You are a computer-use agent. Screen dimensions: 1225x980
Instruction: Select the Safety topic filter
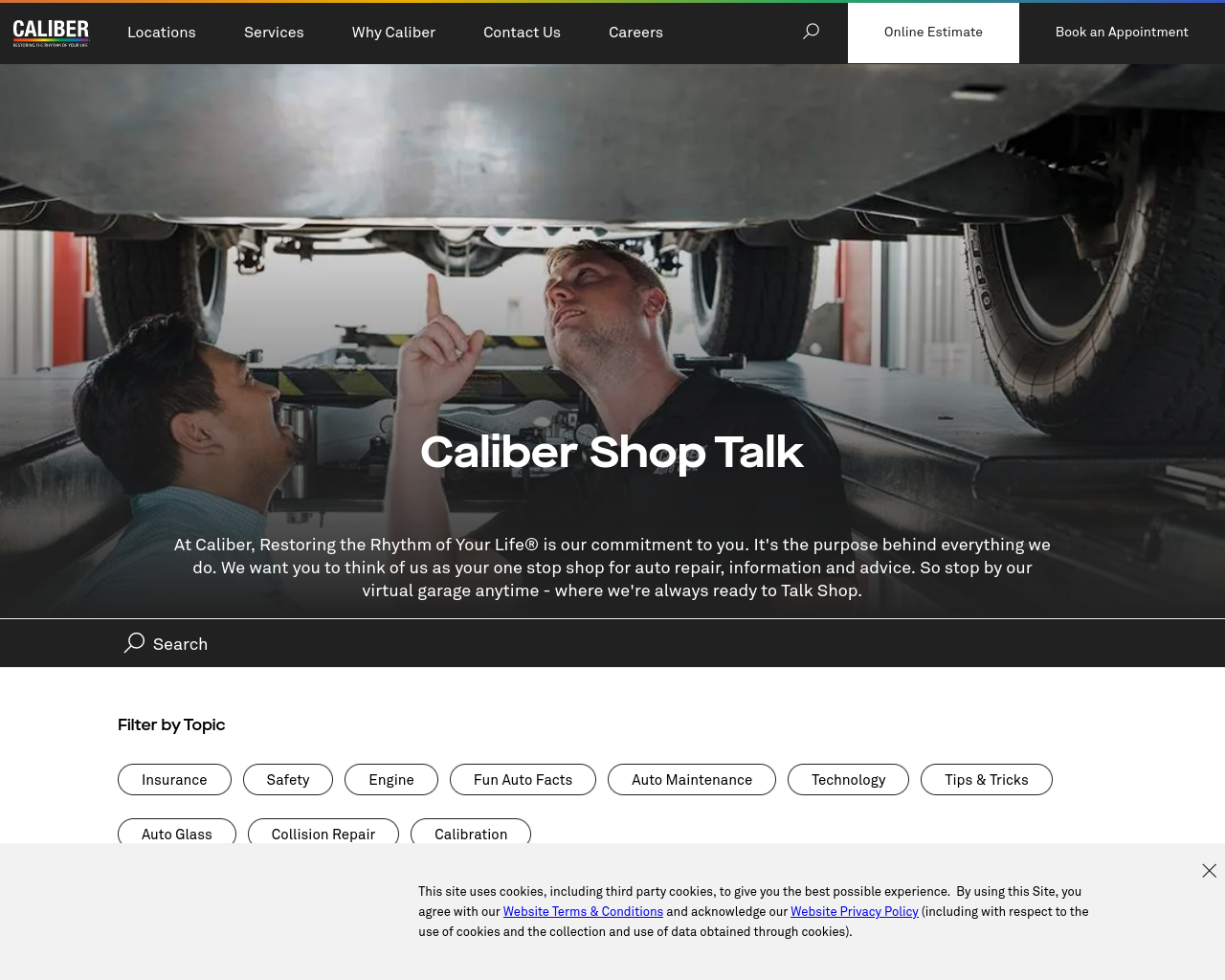(x=288, y=780)
